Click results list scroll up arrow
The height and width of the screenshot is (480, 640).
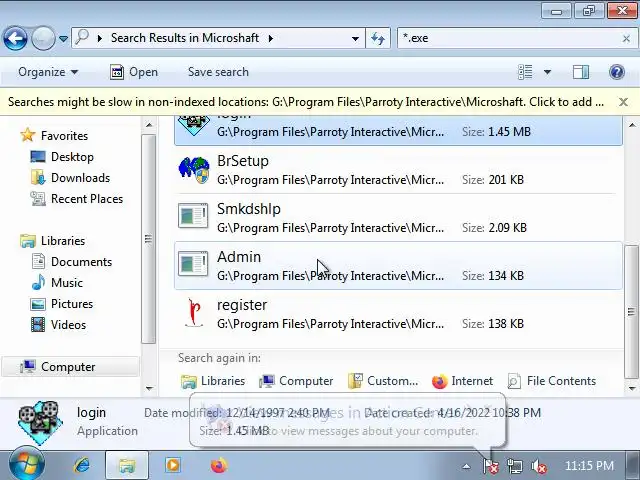tap(632, 124)
